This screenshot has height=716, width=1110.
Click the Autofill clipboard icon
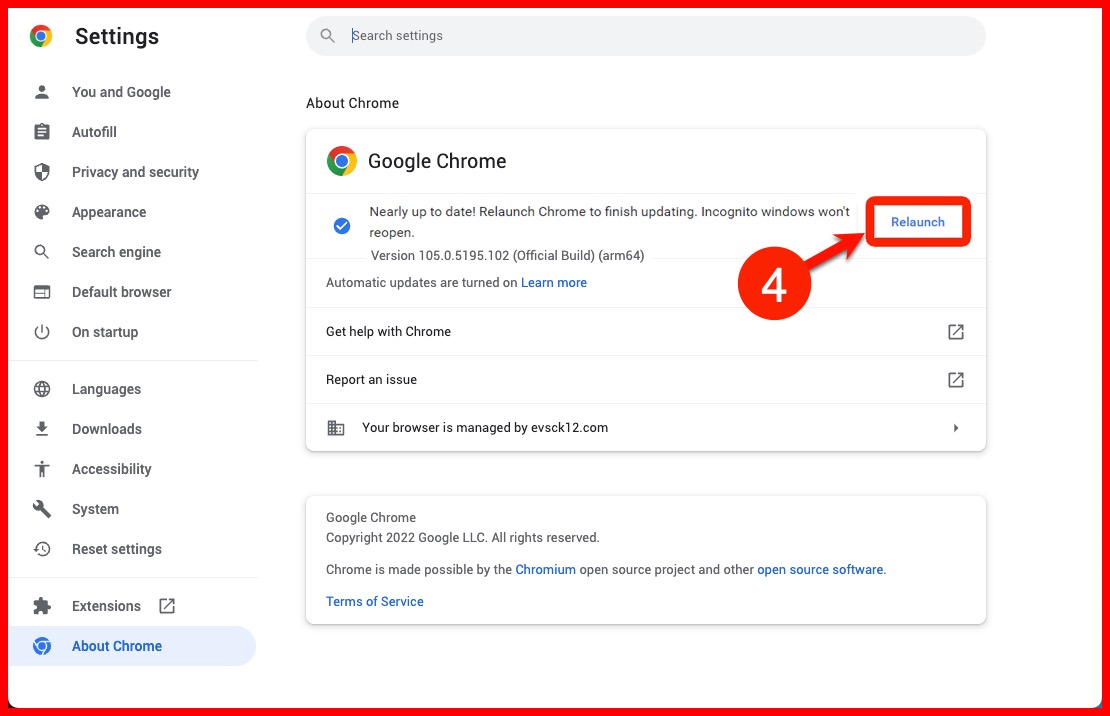[x=42, y=132]
